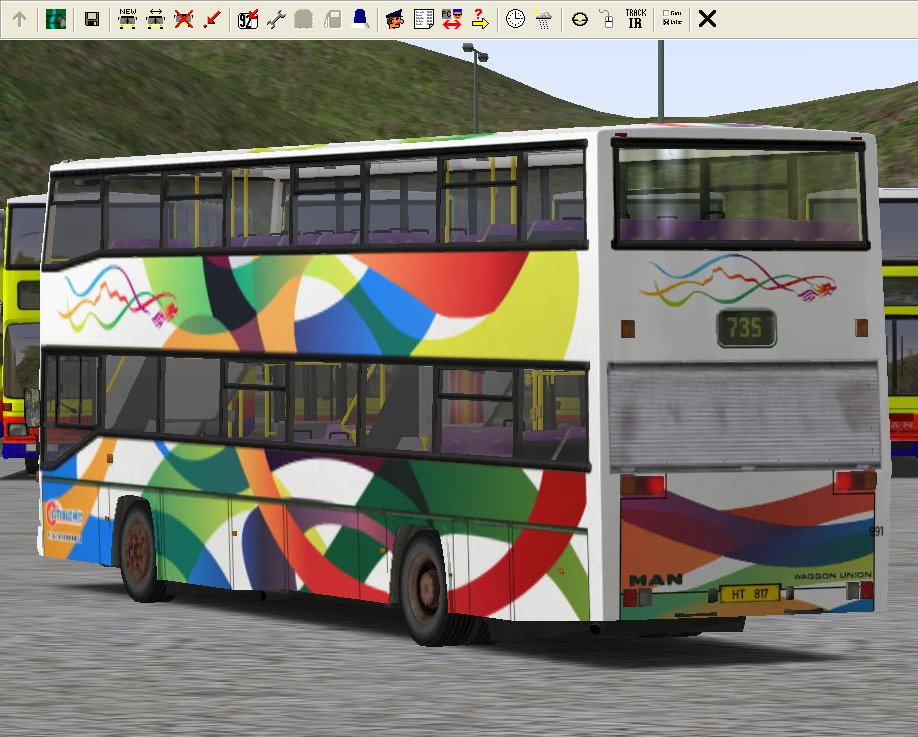Toggle the two-checkbox options icon
This screenshot has width=918, height=737.
click(672, 18)
